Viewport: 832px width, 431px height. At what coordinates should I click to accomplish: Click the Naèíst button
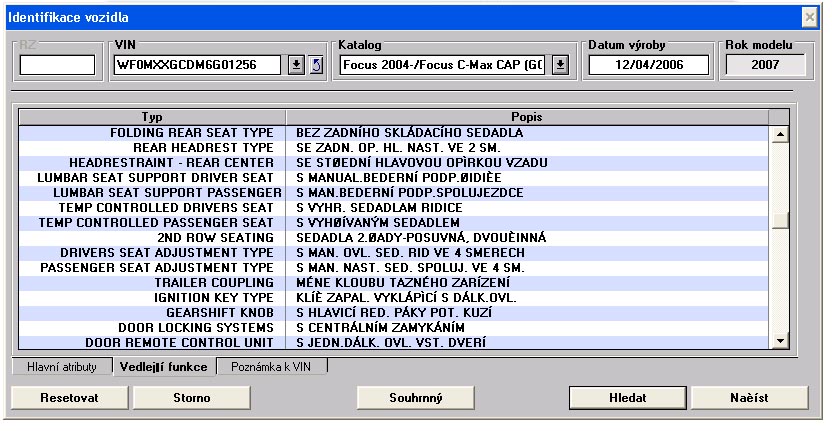point(749,397)
